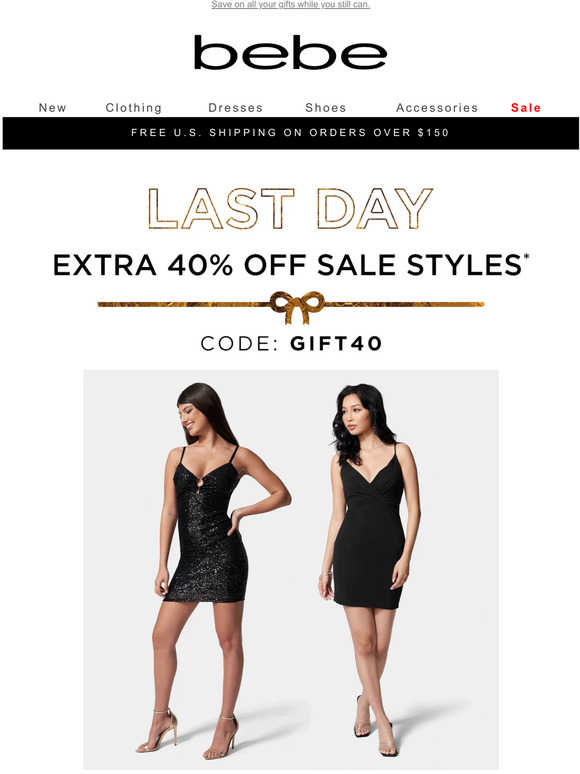580x774 pixels.
Task: Click the word CODE label
Action: 240,344
